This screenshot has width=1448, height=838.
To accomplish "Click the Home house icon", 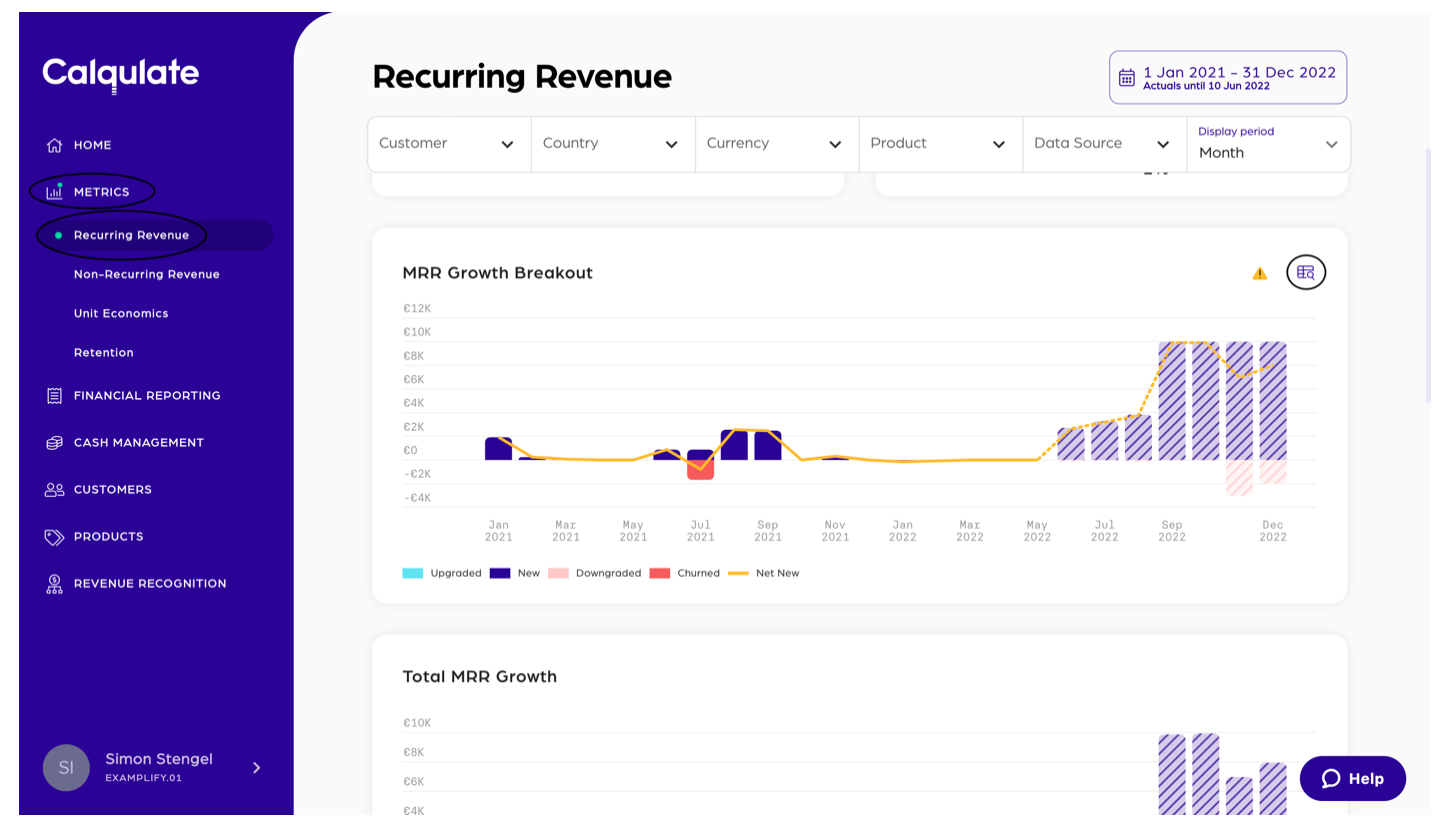I will [x=55, y=145].
